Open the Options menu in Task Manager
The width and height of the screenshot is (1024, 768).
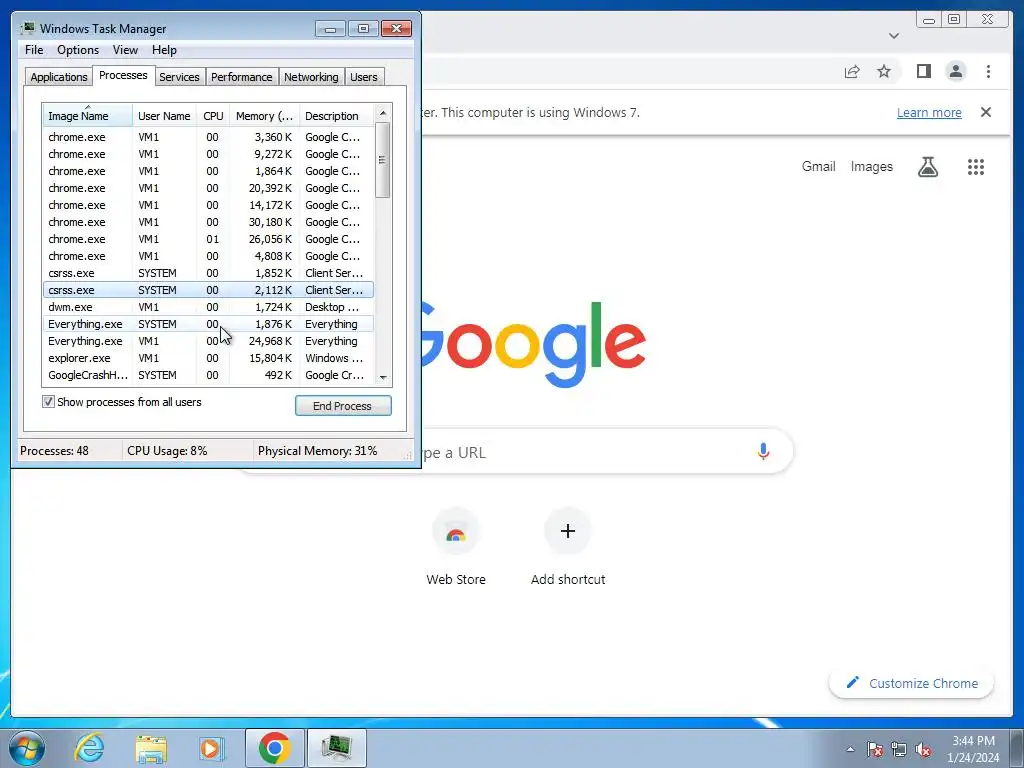[78, 50]
